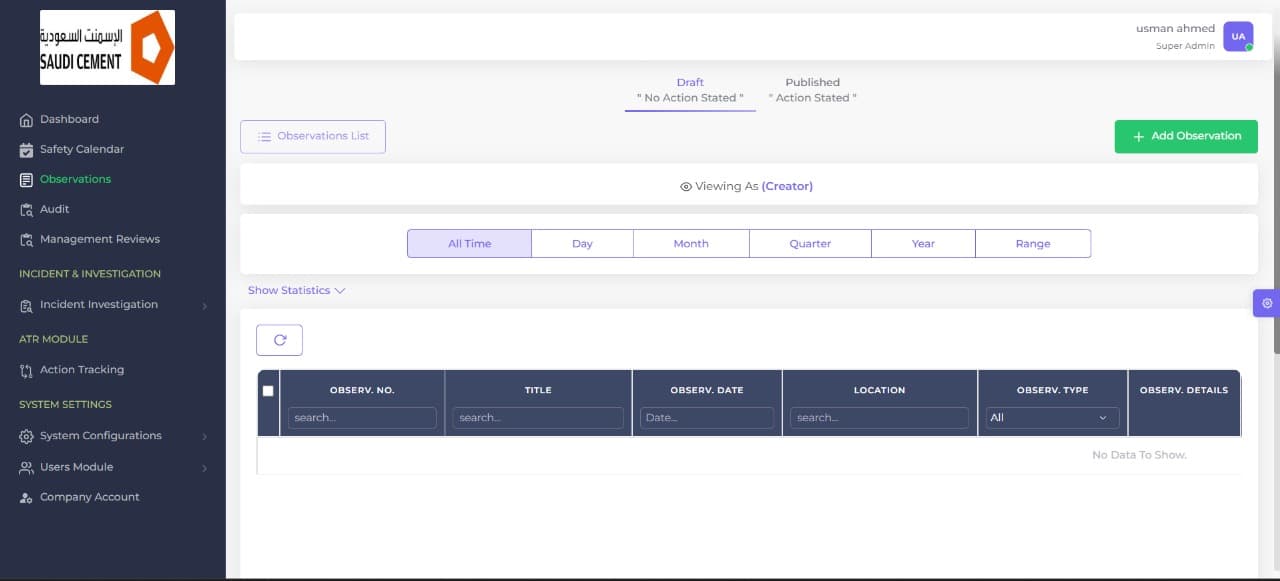
Task: Tick the select-all checkbox in table header
Action: tap(268, 391)
